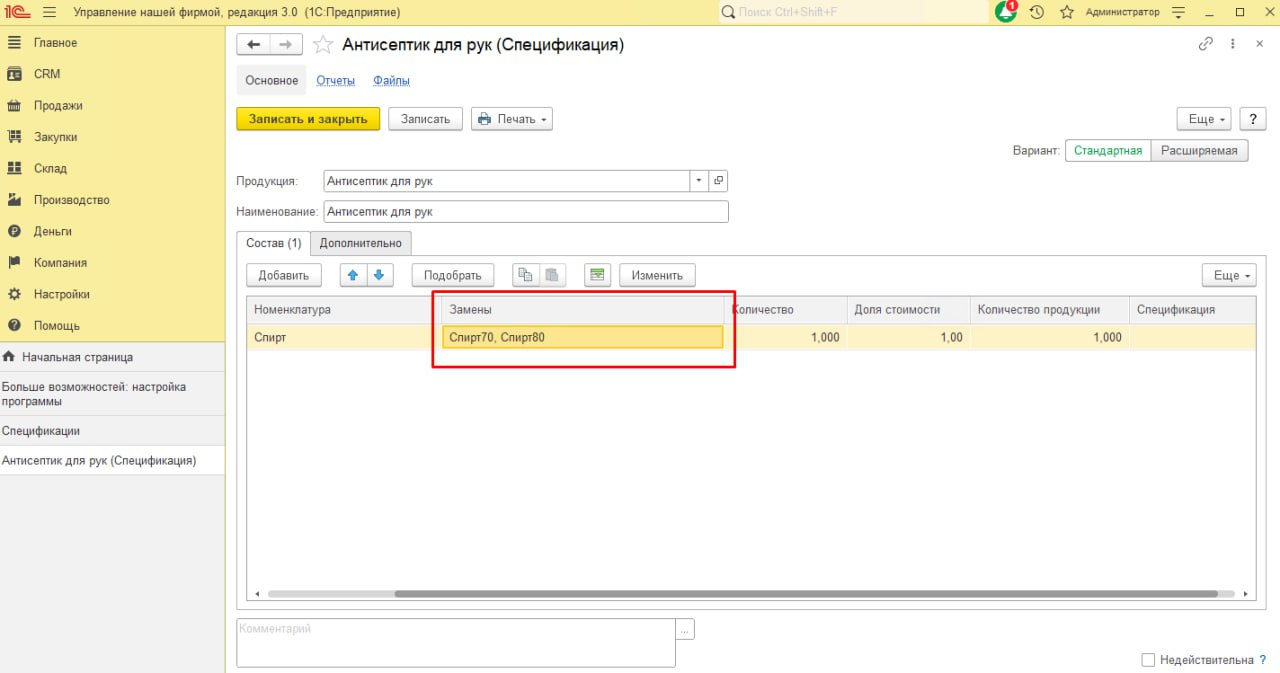The image size is (1280, 673).
Task: Switch to open Спецификации page
Action: click(112, 431)
